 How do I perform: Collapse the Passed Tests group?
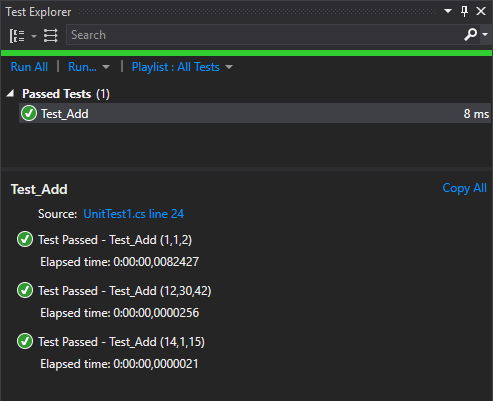(x=10, y=94)
